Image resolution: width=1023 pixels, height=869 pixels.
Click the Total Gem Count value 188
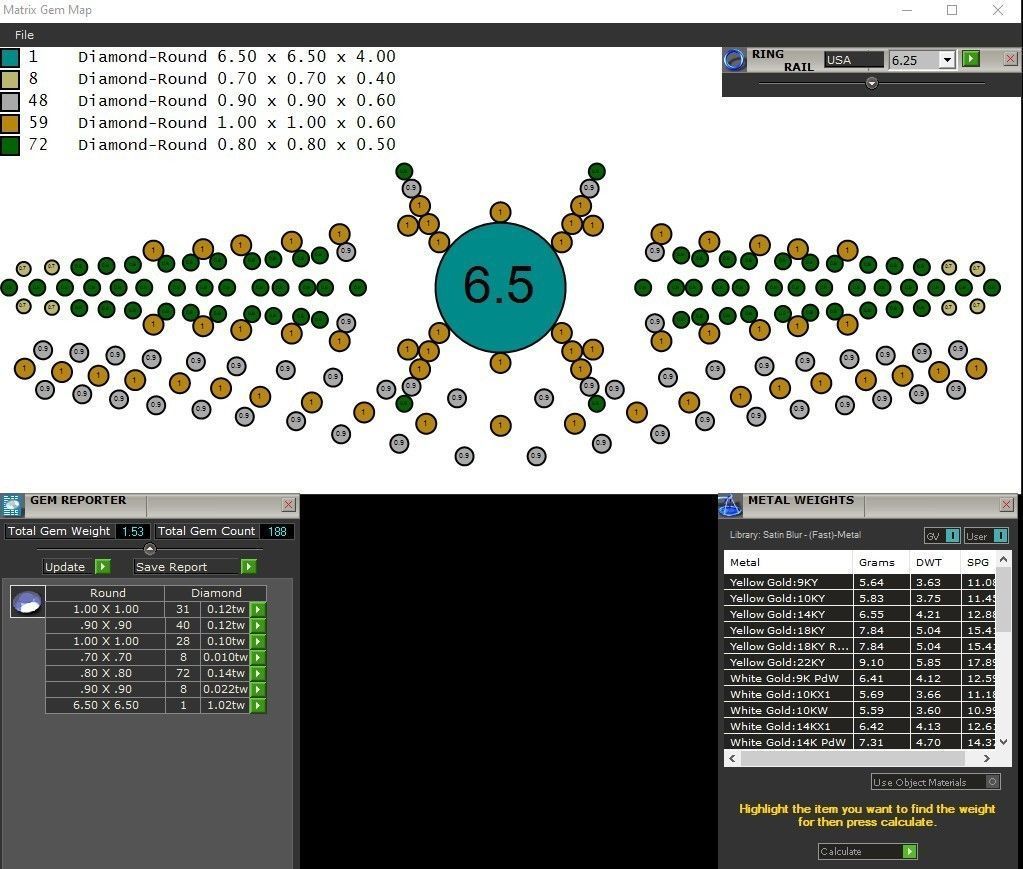pos(277,531)
